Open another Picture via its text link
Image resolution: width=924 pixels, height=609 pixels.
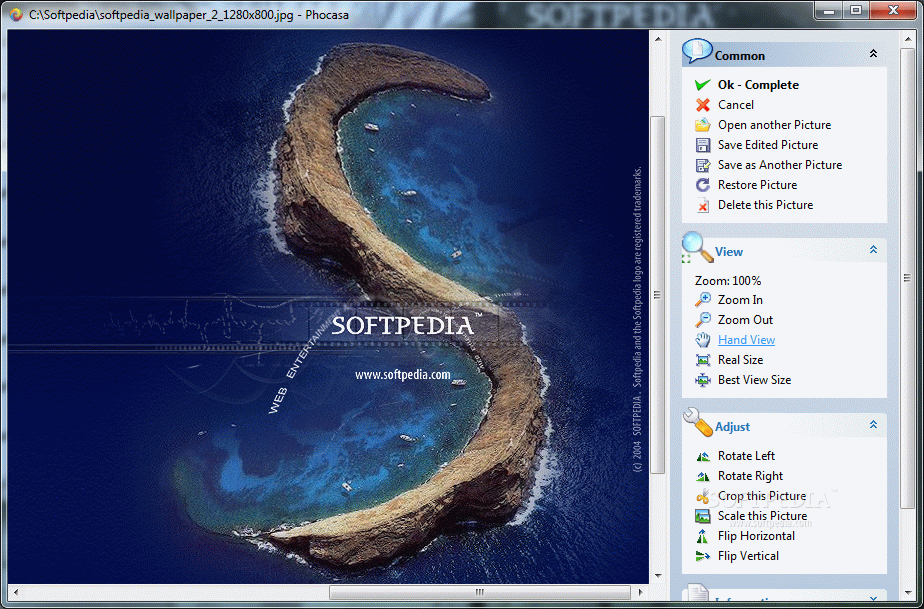pyautogui.click(x=774, y=125)
